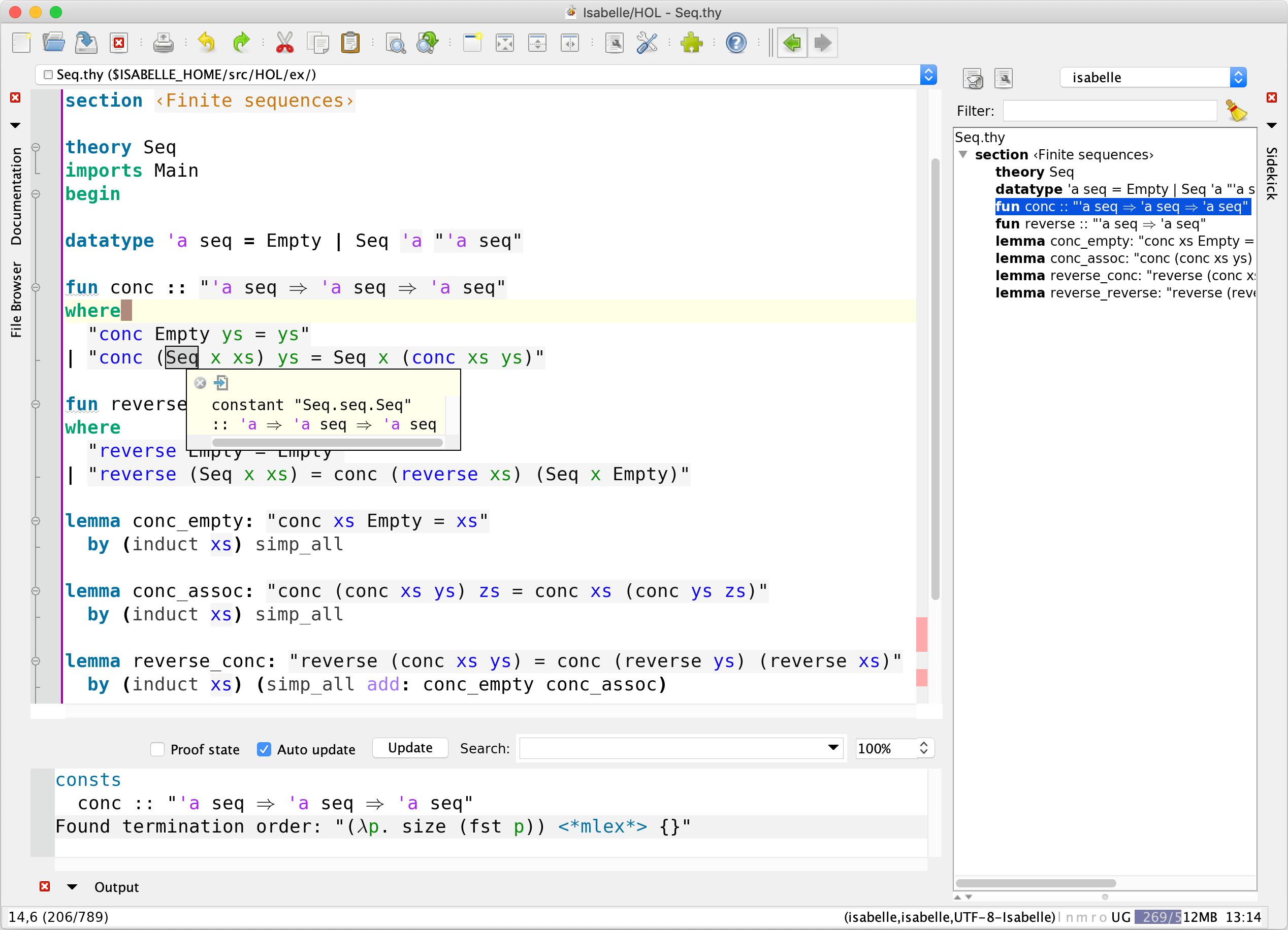This screenshot has width=1288, height=930.
Task: Open the isabelle parser dropdown
Action: tap(1153, 77)
